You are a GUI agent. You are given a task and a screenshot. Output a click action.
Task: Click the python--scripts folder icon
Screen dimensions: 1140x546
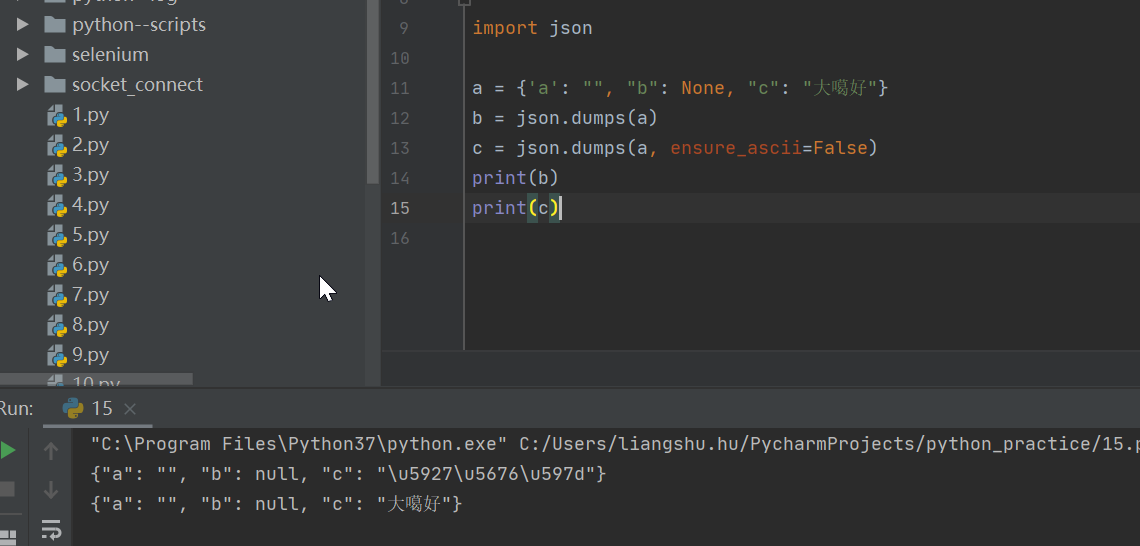[55, 25]
